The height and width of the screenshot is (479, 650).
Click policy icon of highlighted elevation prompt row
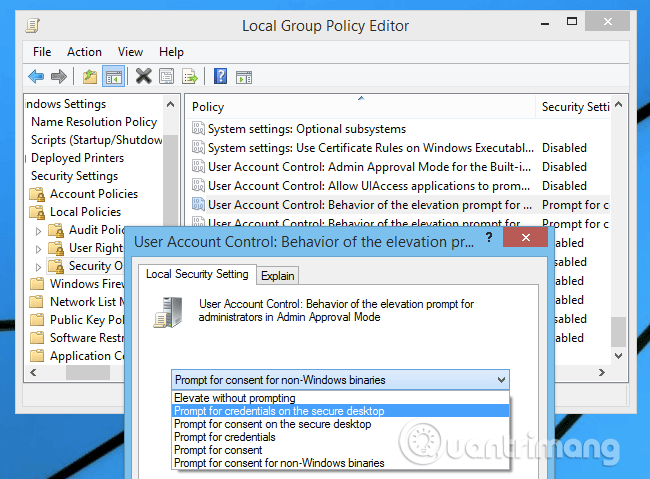[x=198, y=204]
